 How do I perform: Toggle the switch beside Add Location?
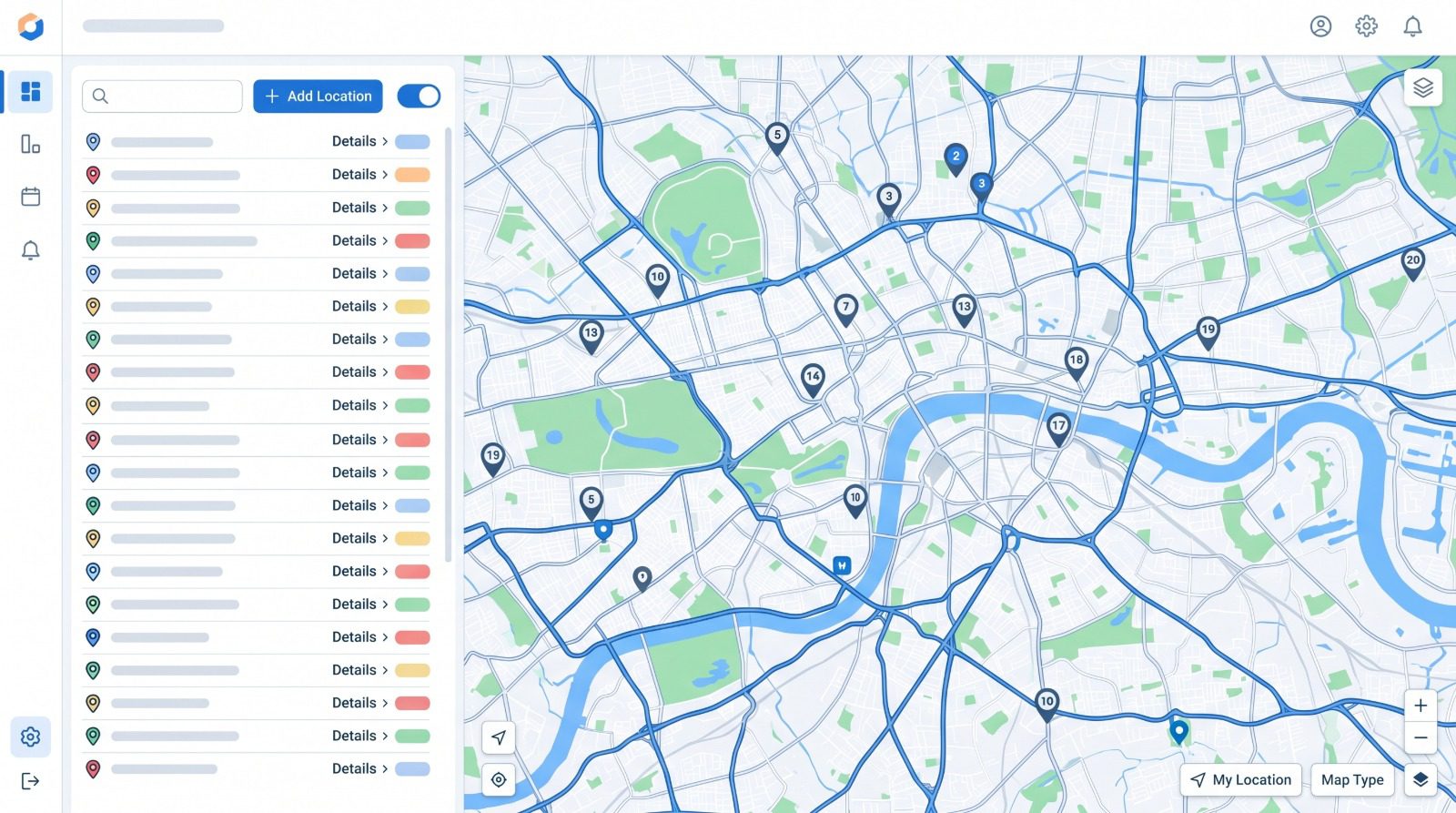tap(419, 96)
